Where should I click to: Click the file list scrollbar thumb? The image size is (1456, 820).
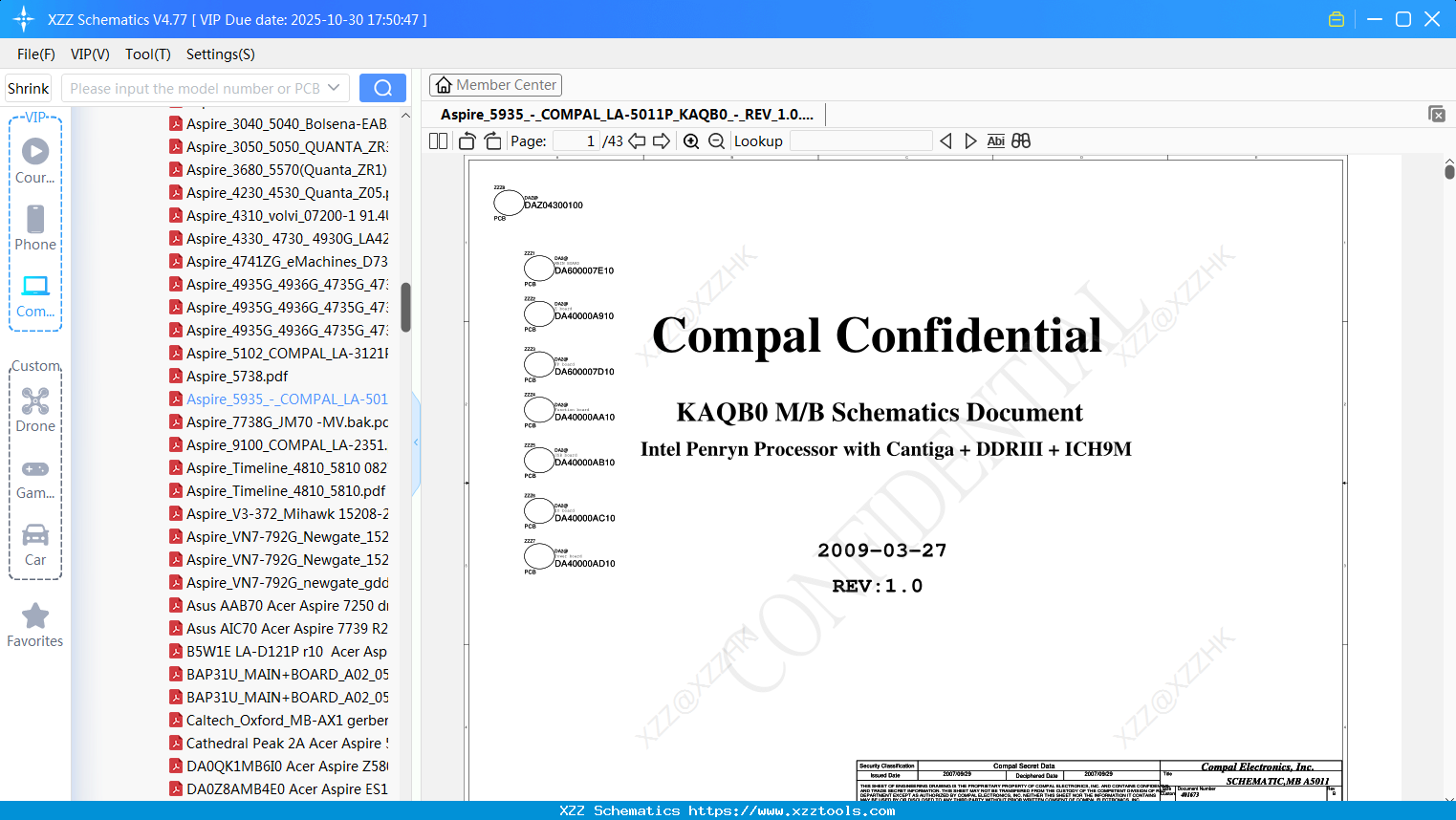click(x=405, y=307)
